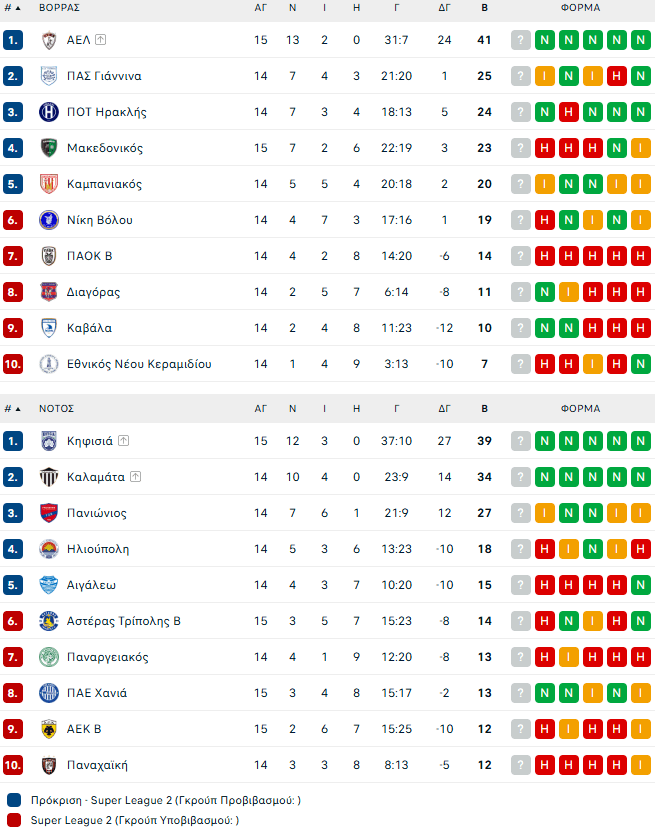
Task: Sort ΝΟΤΟΣ table by goal difference ΔΓ
Action: (444, 409)
